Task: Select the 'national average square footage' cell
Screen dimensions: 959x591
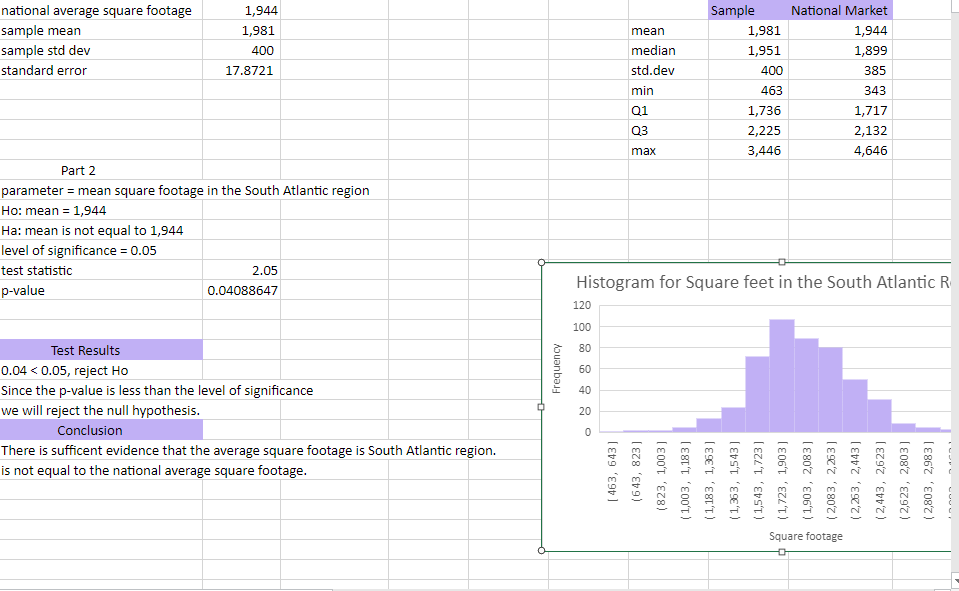Action: click(101, 10)
